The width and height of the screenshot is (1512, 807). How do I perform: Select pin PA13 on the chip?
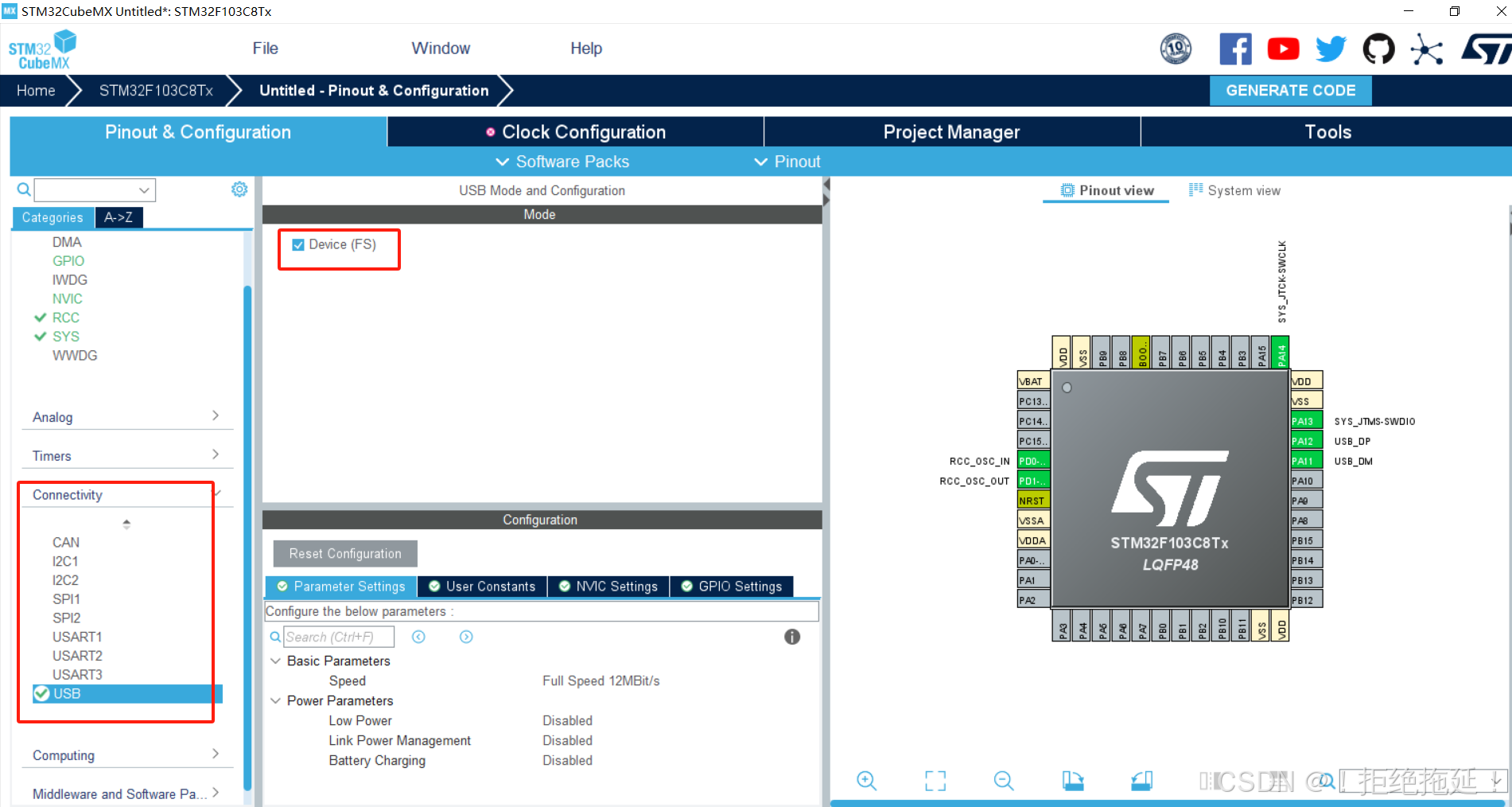[1306, 421]
